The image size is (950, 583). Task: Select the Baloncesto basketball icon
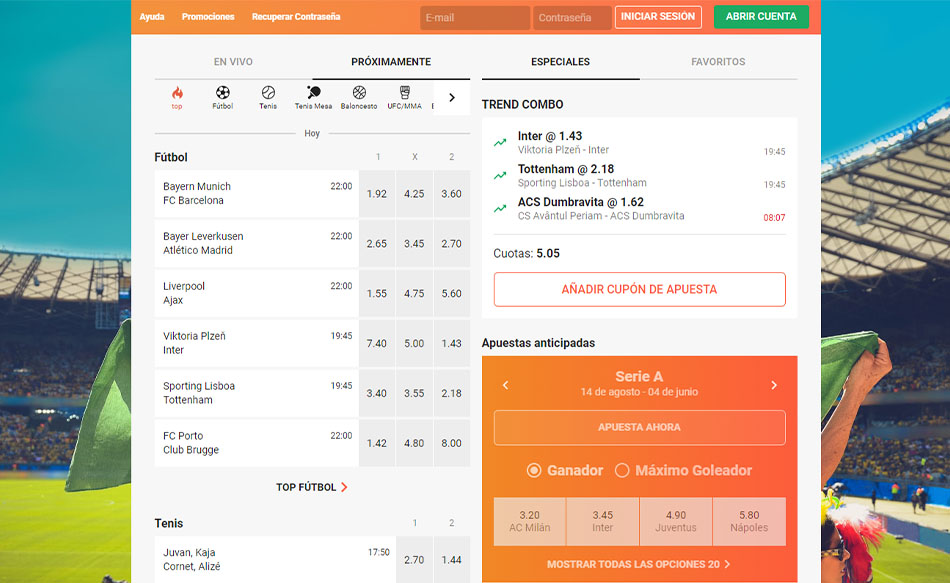359,94
